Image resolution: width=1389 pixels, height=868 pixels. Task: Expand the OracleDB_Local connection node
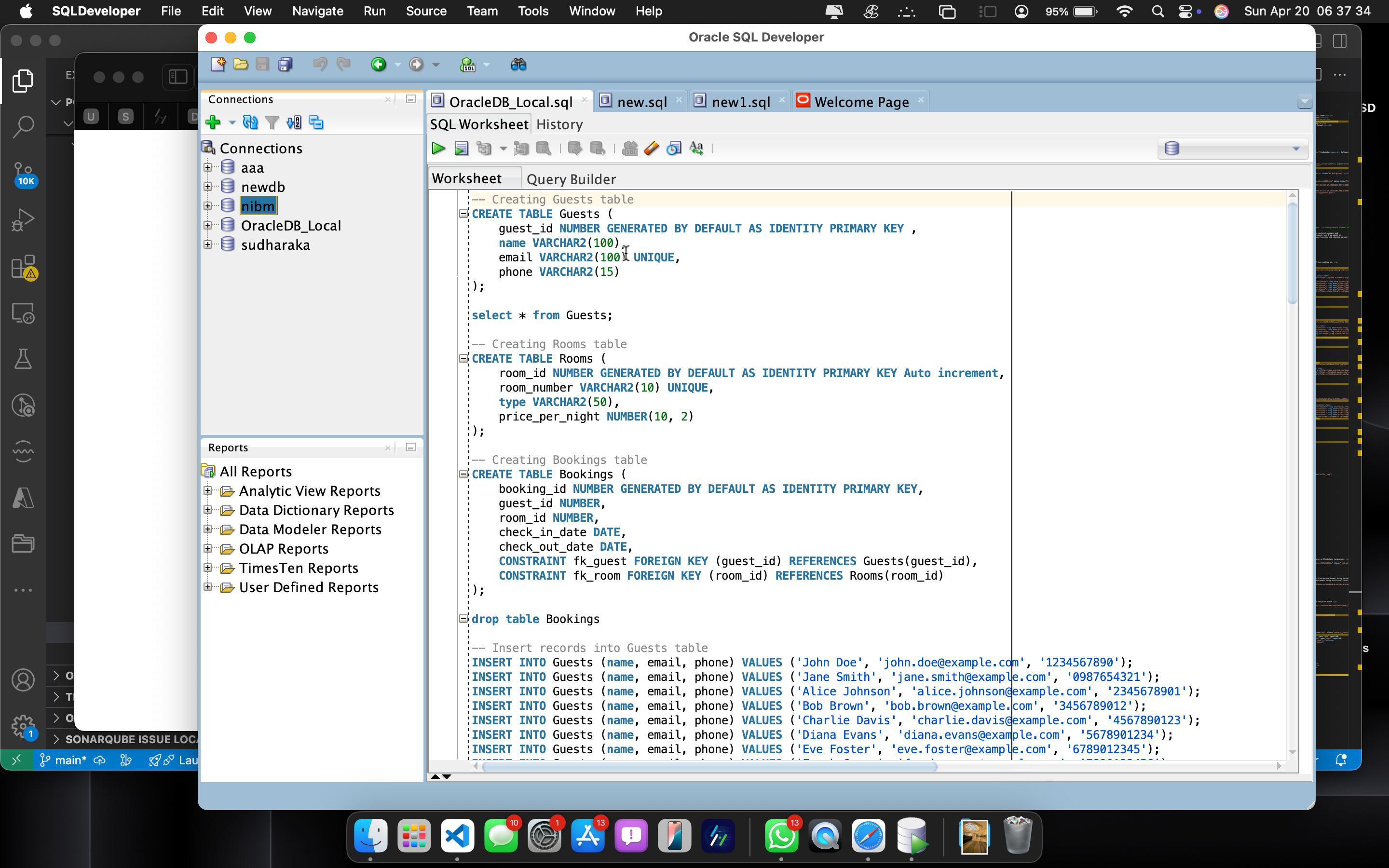pos(208,225)
